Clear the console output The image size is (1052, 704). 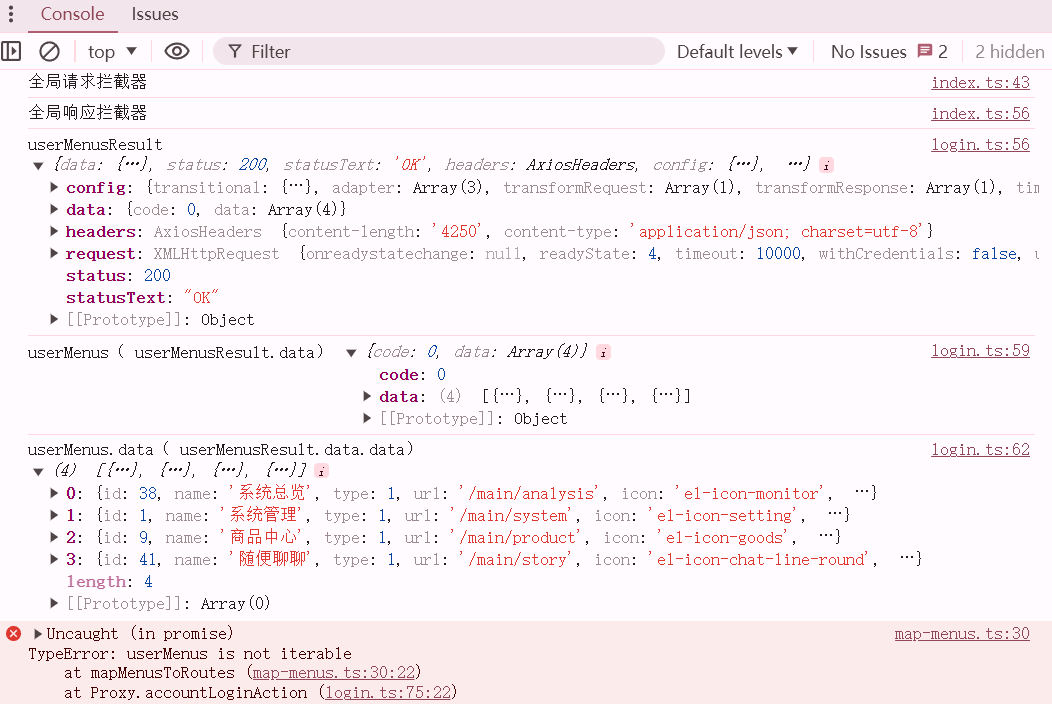coord(49,52)
